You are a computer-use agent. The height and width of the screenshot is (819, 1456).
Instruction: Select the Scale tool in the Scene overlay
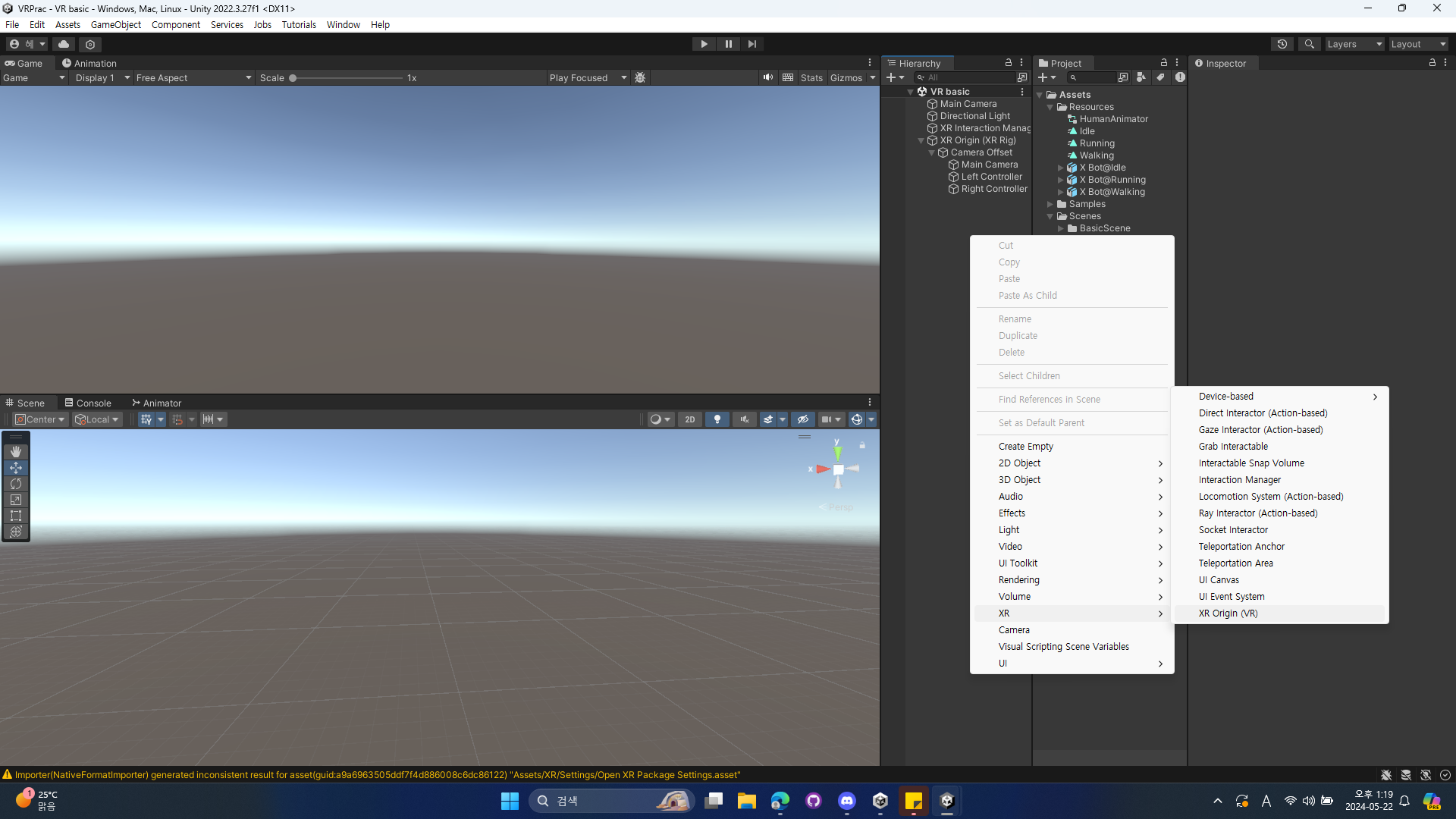tap(16, 500)
